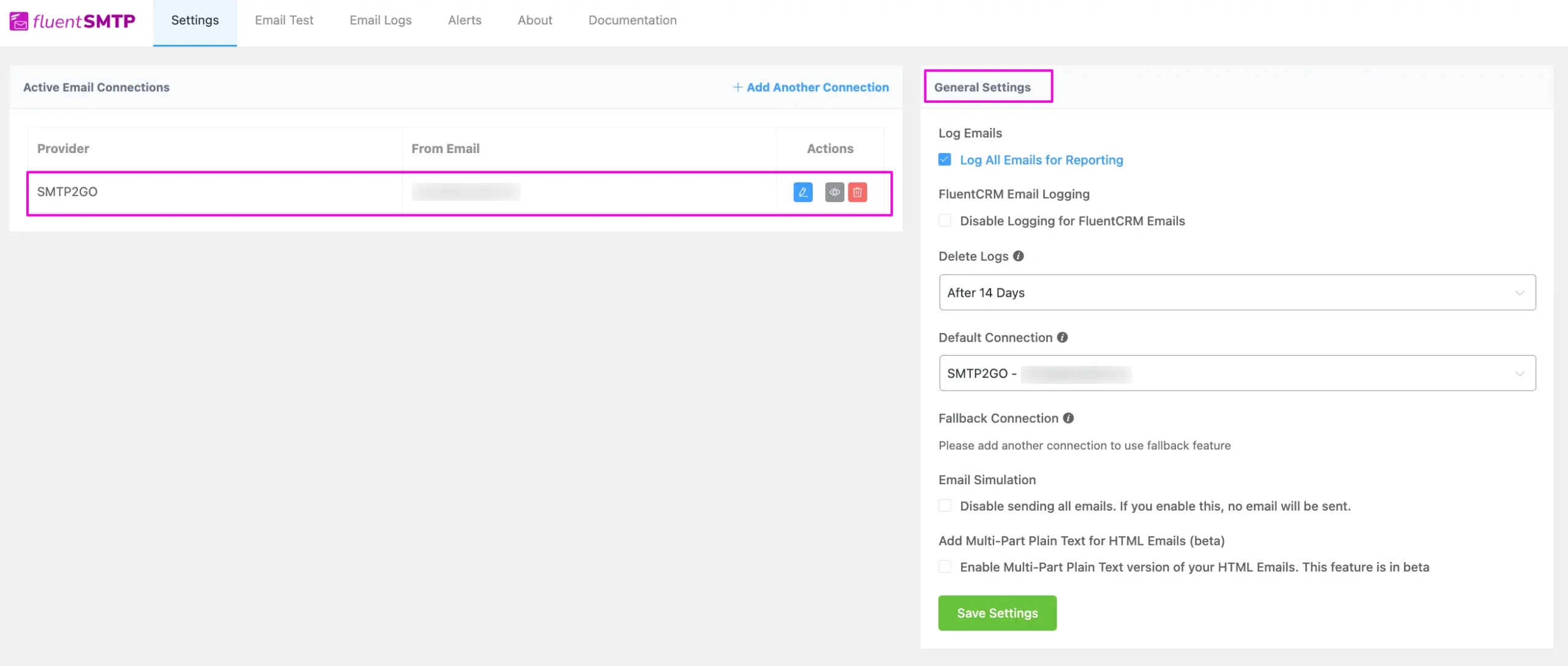This screenshot has height=666, width=1568.
Task: Show Fallback Connection info tooltip
Action: [1068, 418]
